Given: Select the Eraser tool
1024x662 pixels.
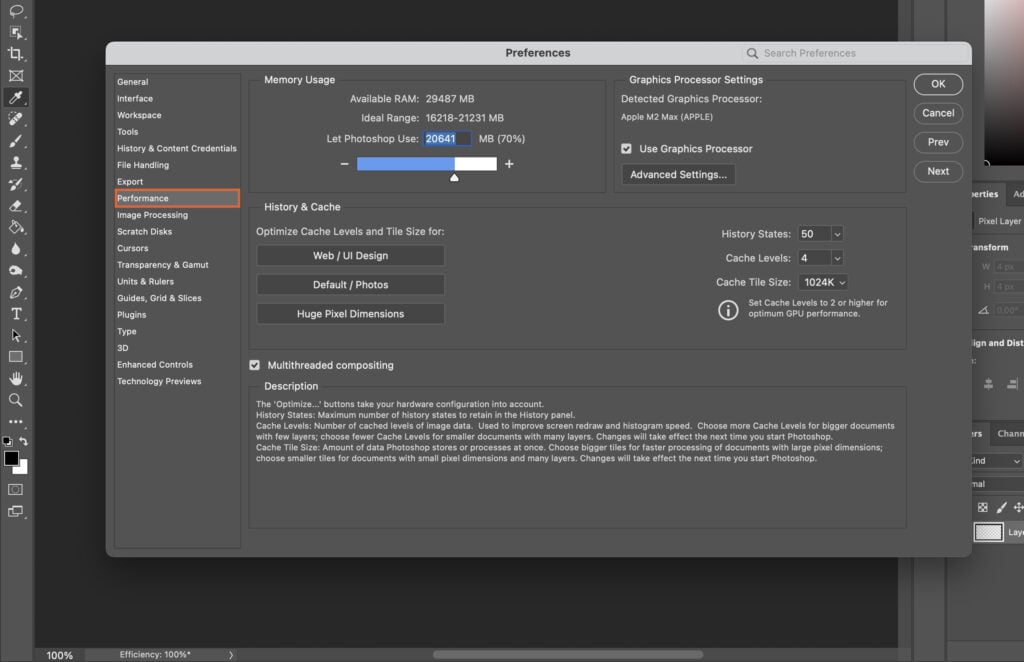Looking at the screenshot, I should click(16, 205).
